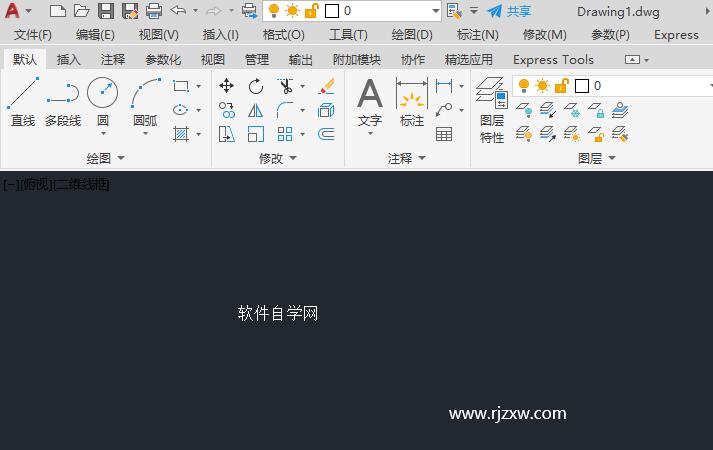
Task: Click the Undo arrow
Action: [x=178, y=10]
